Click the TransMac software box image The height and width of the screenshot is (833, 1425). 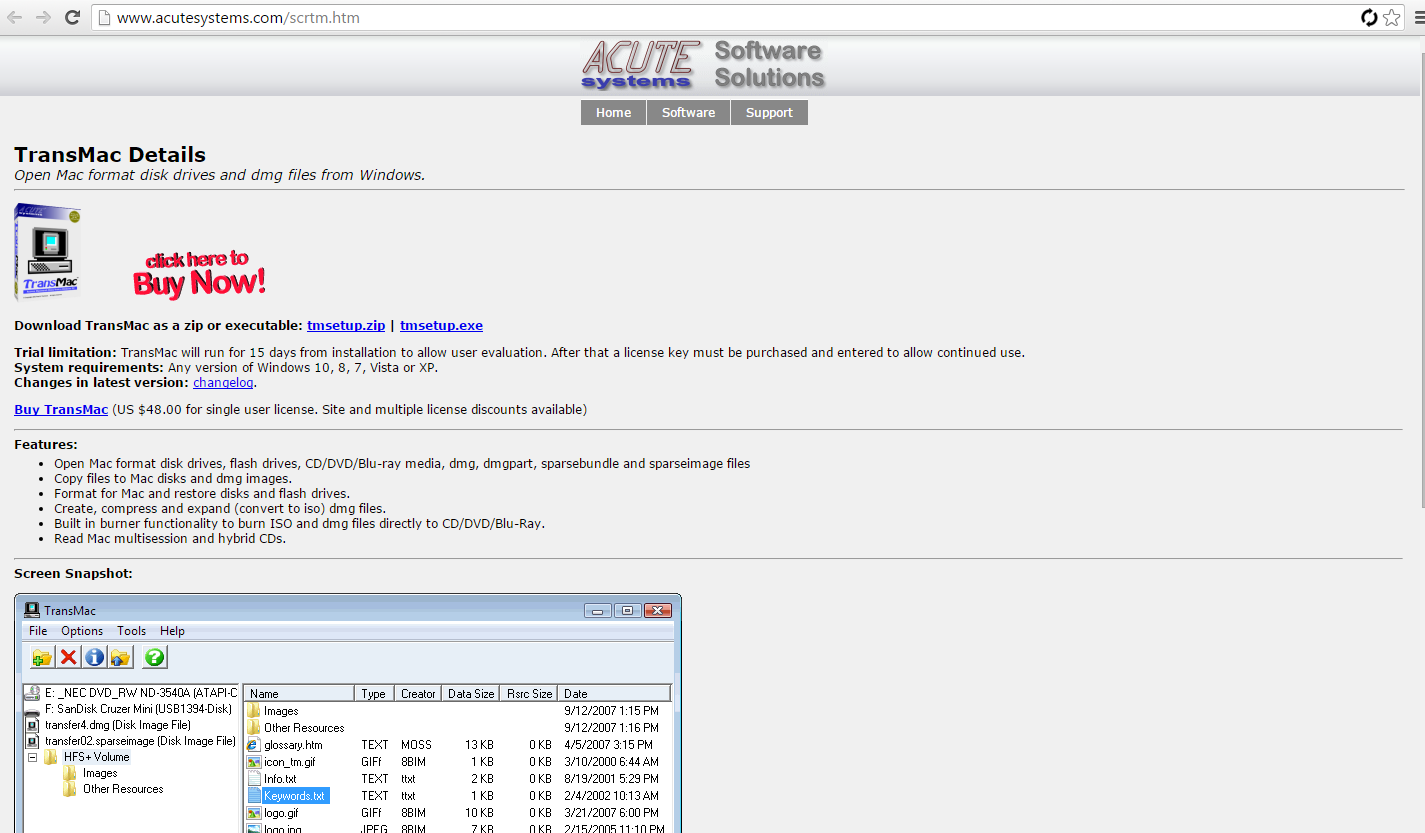(x=47, y=252)
